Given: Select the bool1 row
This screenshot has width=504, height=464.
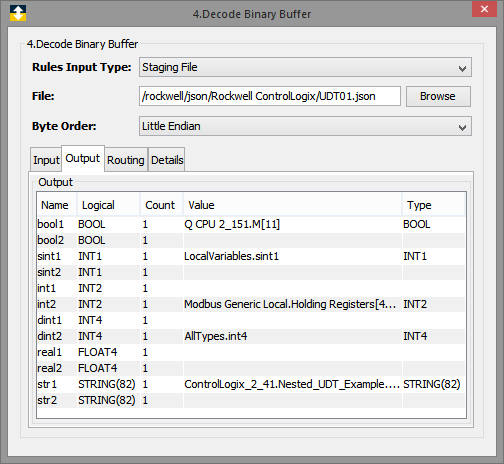Looking at the screenshot, I should pyautogui.click(x=251, y=224).
